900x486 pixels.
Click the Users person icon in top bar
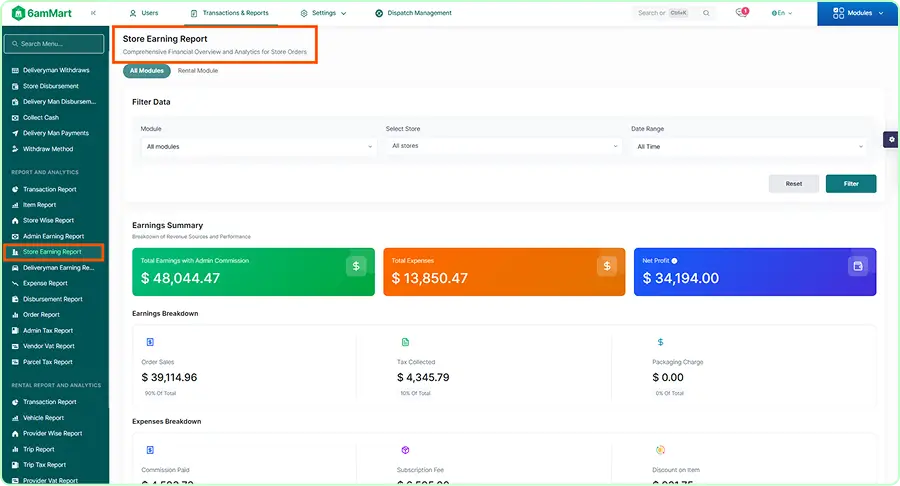click(133, 13)
